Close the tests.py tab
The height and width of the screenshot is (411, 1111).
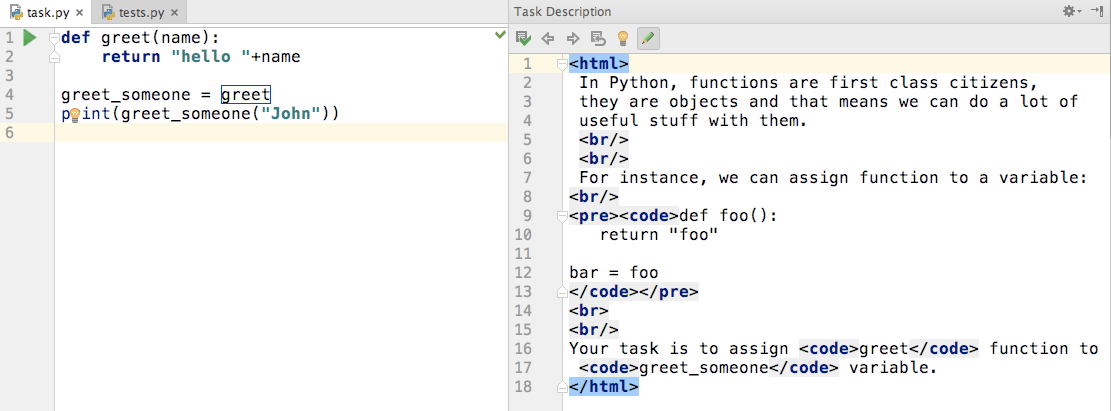point(176,13)
